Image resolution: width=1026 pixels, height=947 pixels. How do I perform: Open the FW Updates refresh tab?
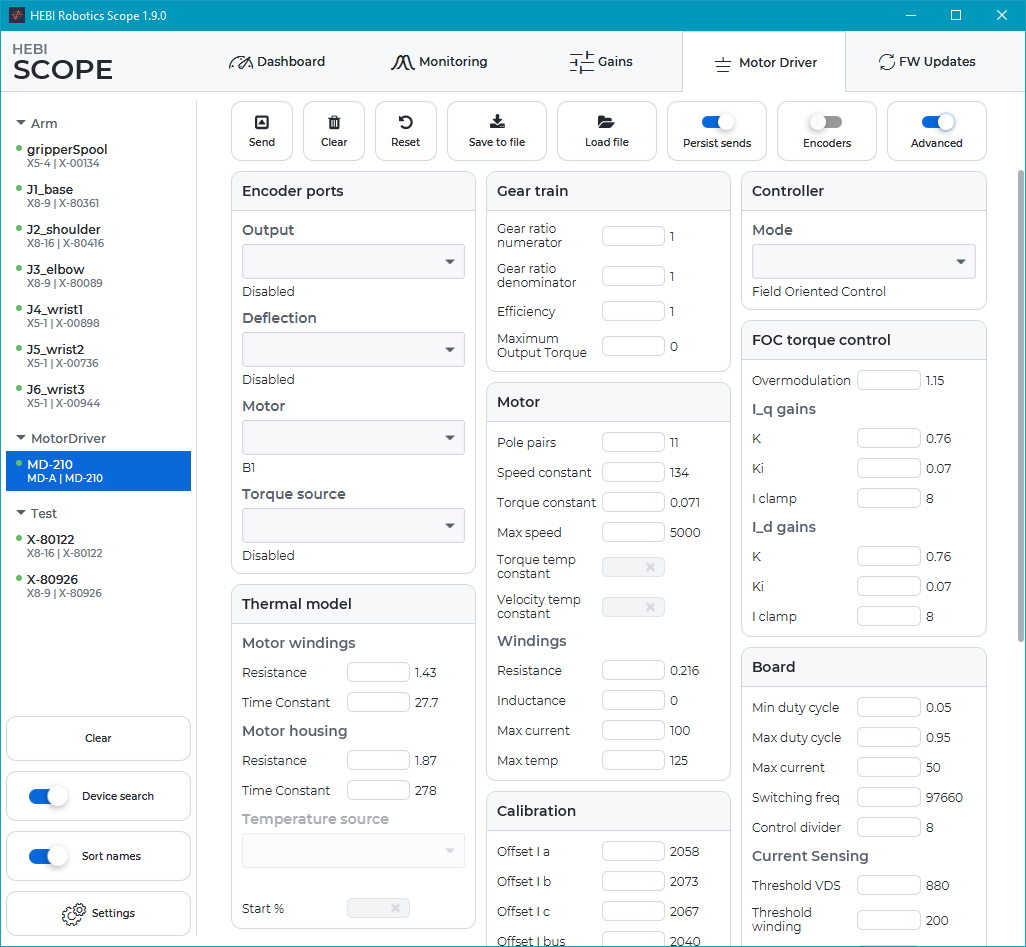926,62
